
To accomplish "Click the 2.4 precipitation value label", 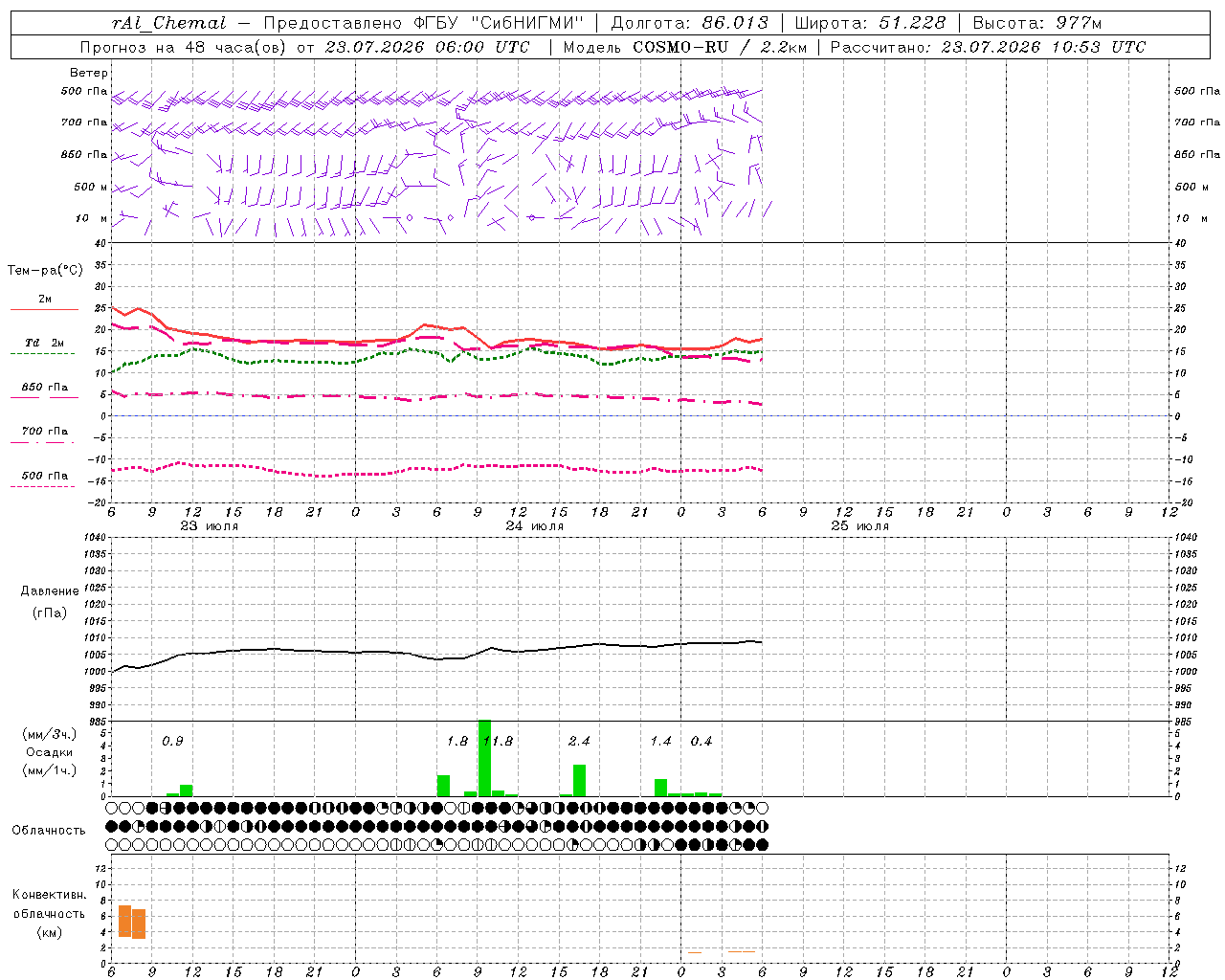I will coord(579,741).
